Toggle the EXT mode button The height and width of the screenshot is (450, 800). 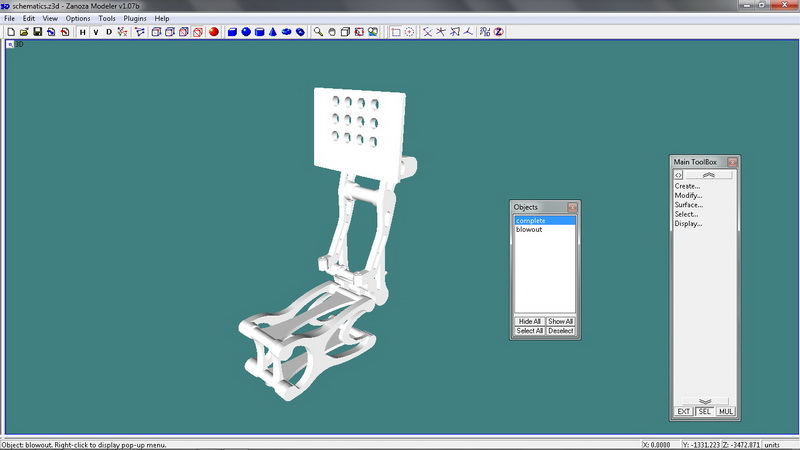click(684, 411)
